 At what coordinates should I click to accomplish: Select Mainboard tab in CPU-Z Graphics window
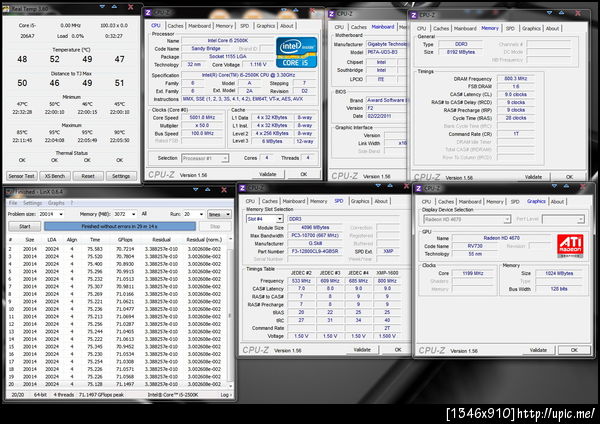click(x=470, y=201)
